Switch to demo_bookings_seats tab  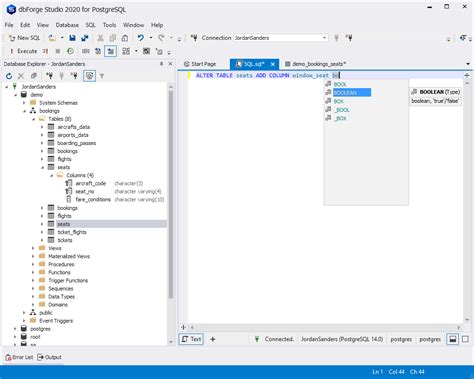point(315,64)
